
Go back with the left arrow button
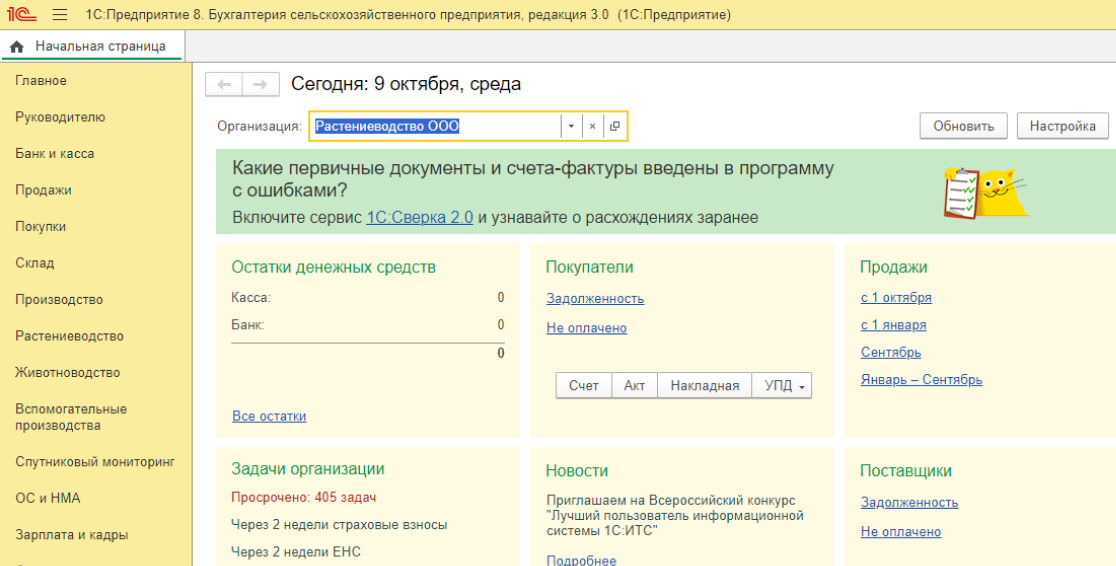coord(223,84)
